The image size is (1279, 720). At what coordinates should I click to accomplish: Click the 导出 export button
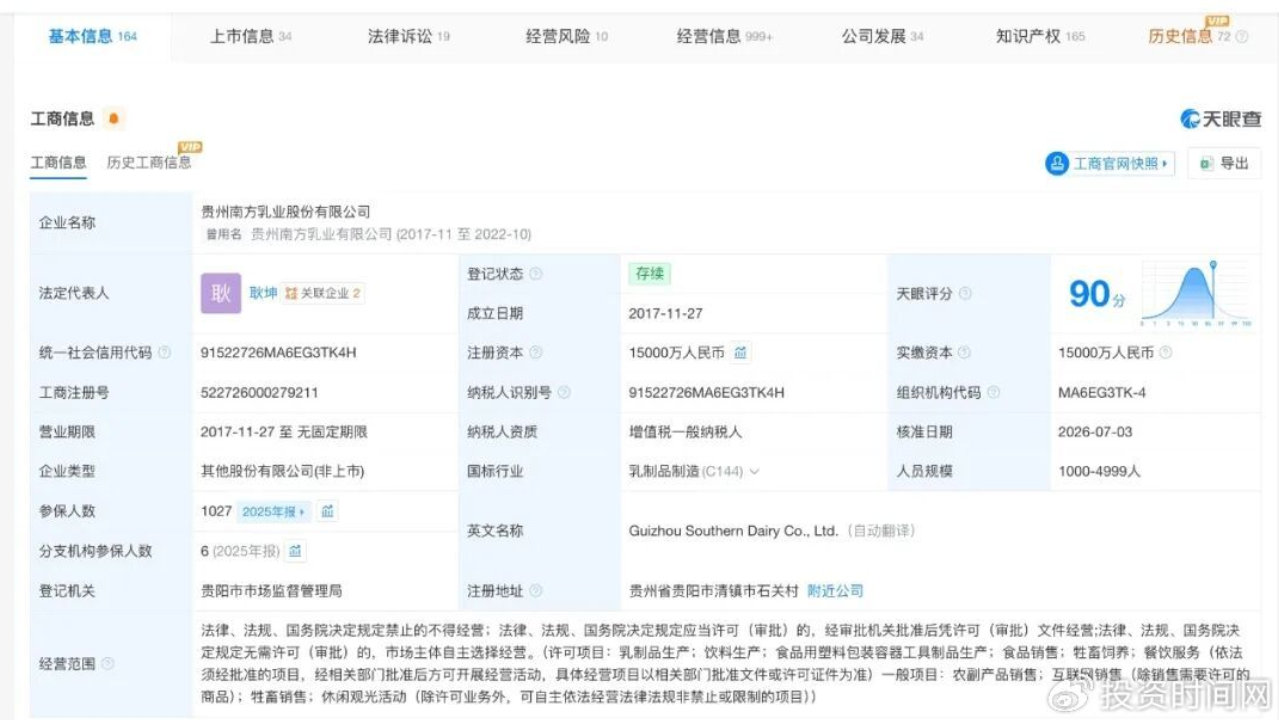pos(1225,164)
